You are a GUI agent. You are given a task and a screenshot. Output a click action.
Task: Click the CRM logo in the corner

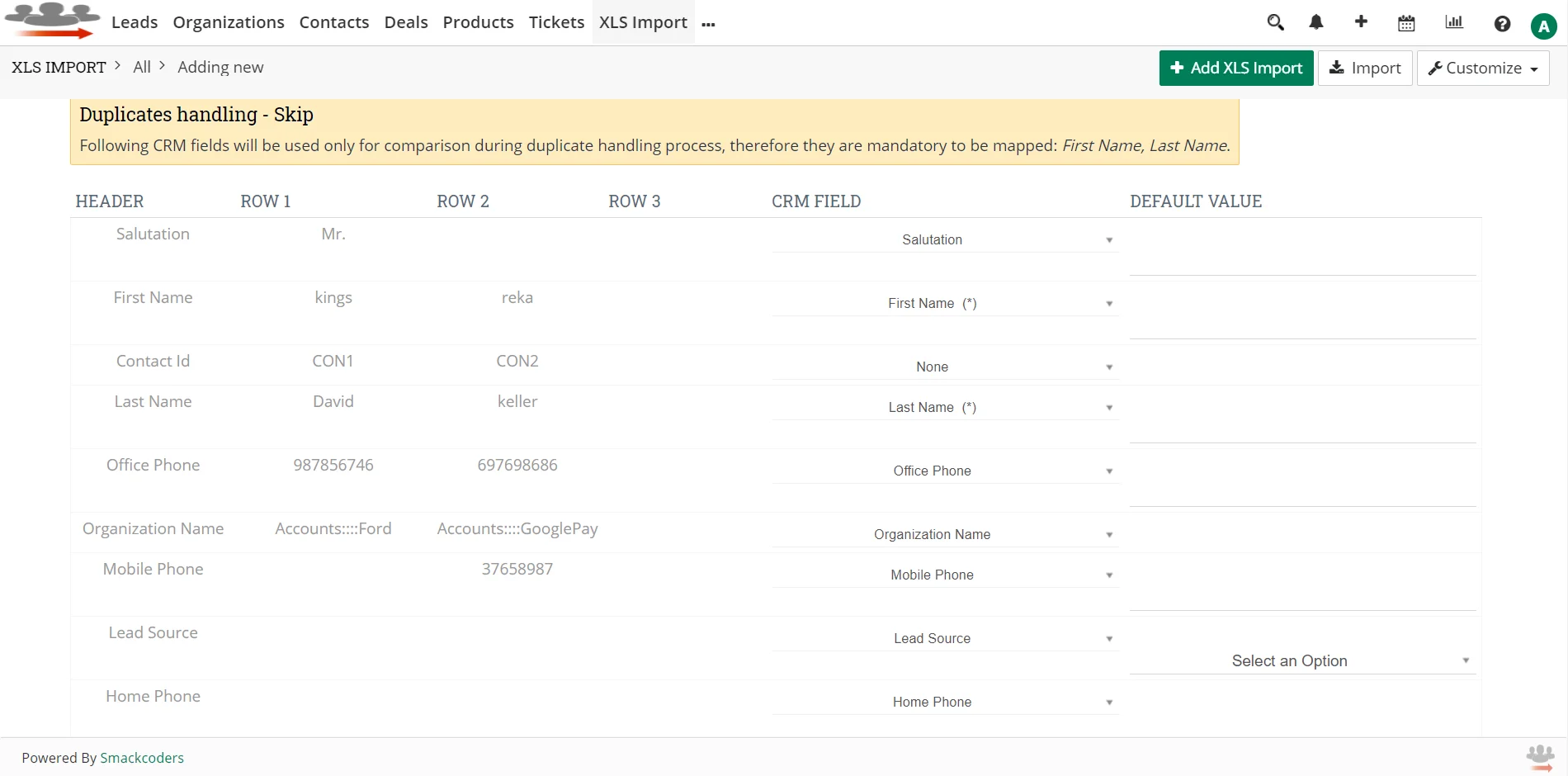(51, 21)
